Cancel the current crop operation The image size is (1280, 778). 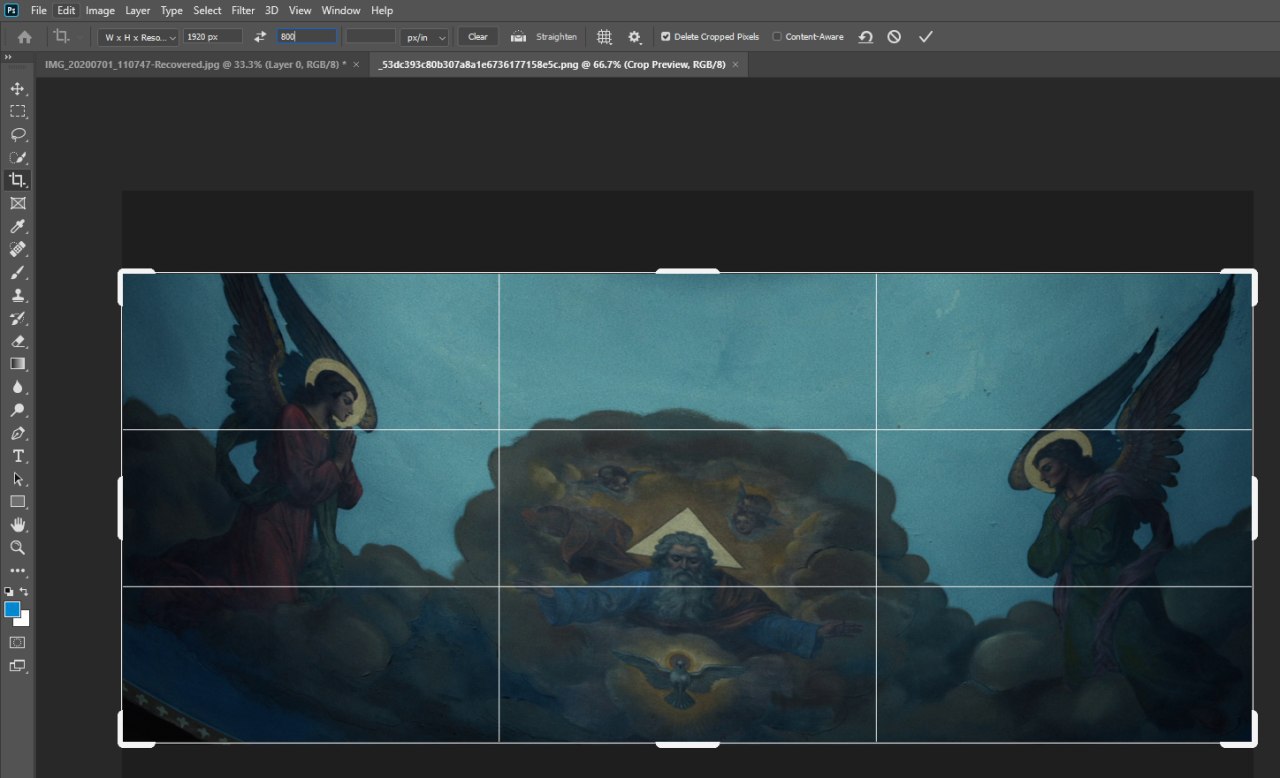(x=894, y=37)
